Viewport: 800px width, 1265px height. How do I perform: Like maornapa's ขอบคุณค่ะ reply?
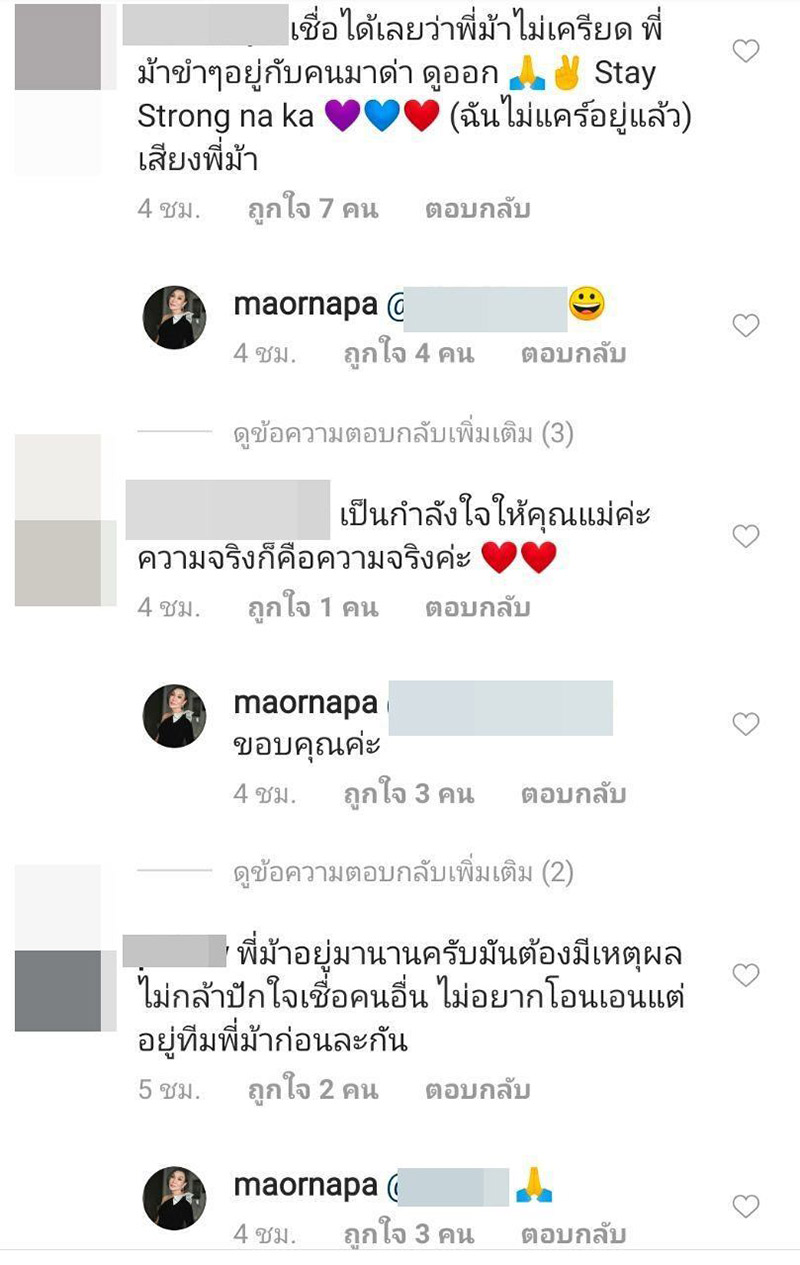click(x=746, y=724)
